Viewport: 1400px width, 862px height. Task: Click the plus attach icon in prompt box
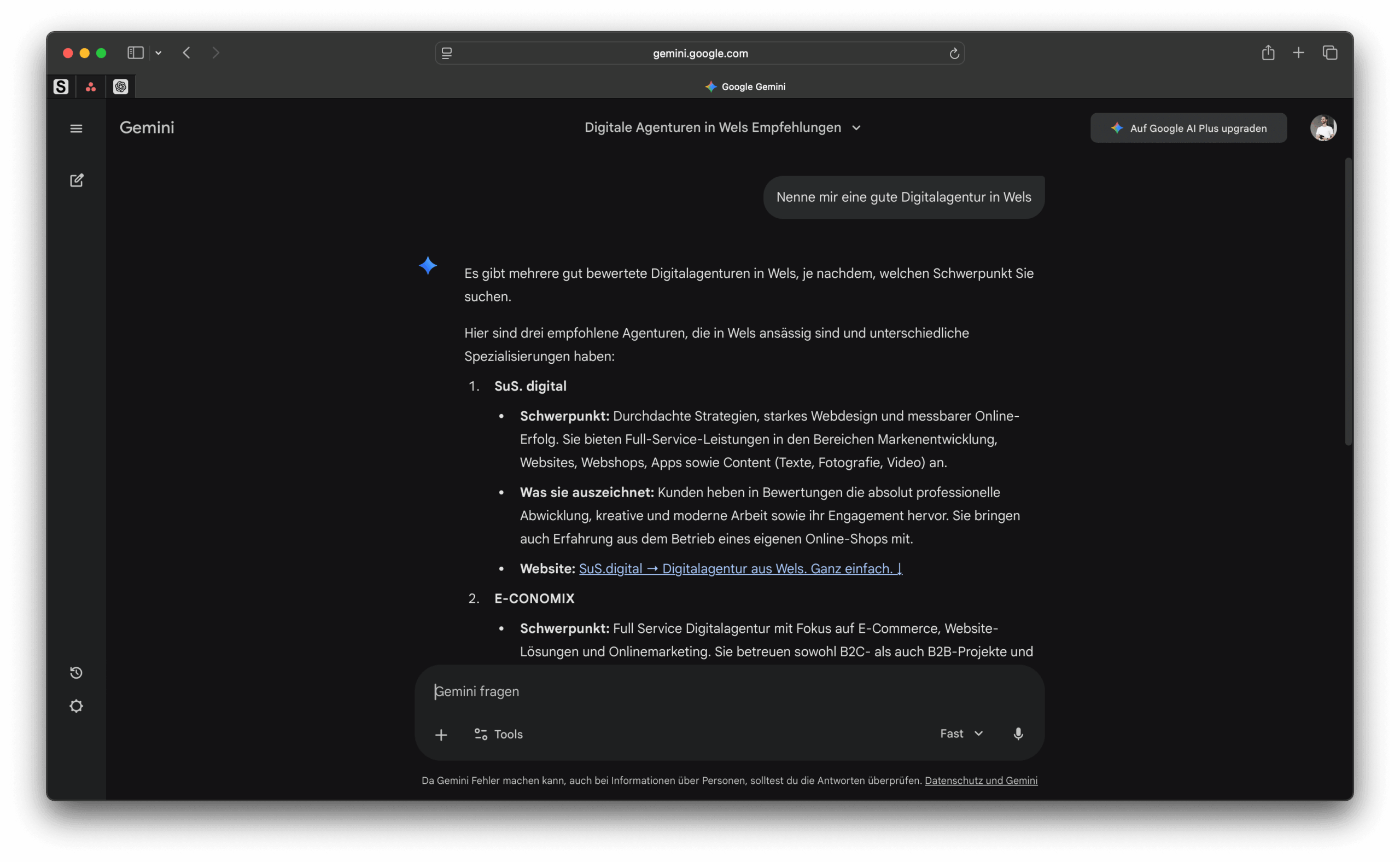441,735
